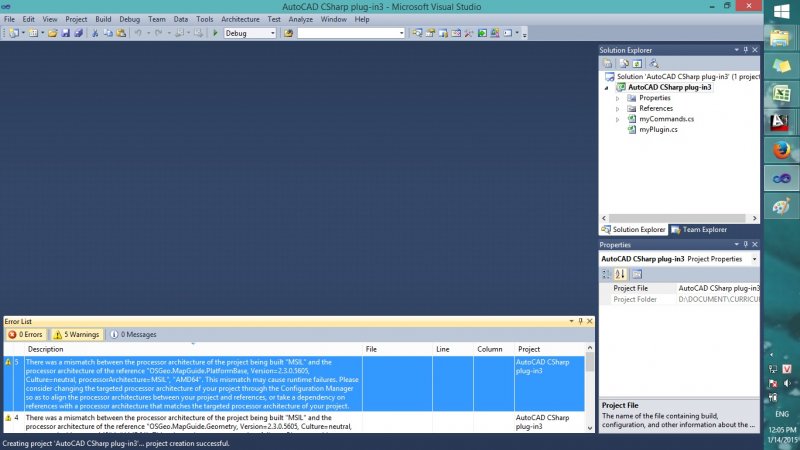Click Solution Explorer Properties icon
Viewport: 800px width, 450px height.
pos(607,64)
